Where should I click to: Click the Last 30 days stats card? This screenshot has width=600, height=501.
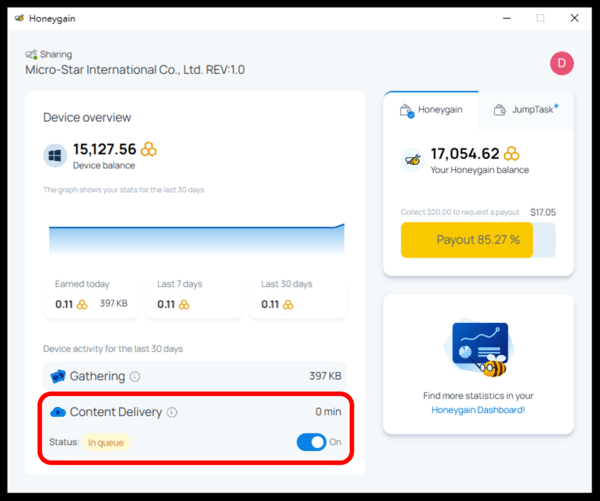tap(299, 295)
